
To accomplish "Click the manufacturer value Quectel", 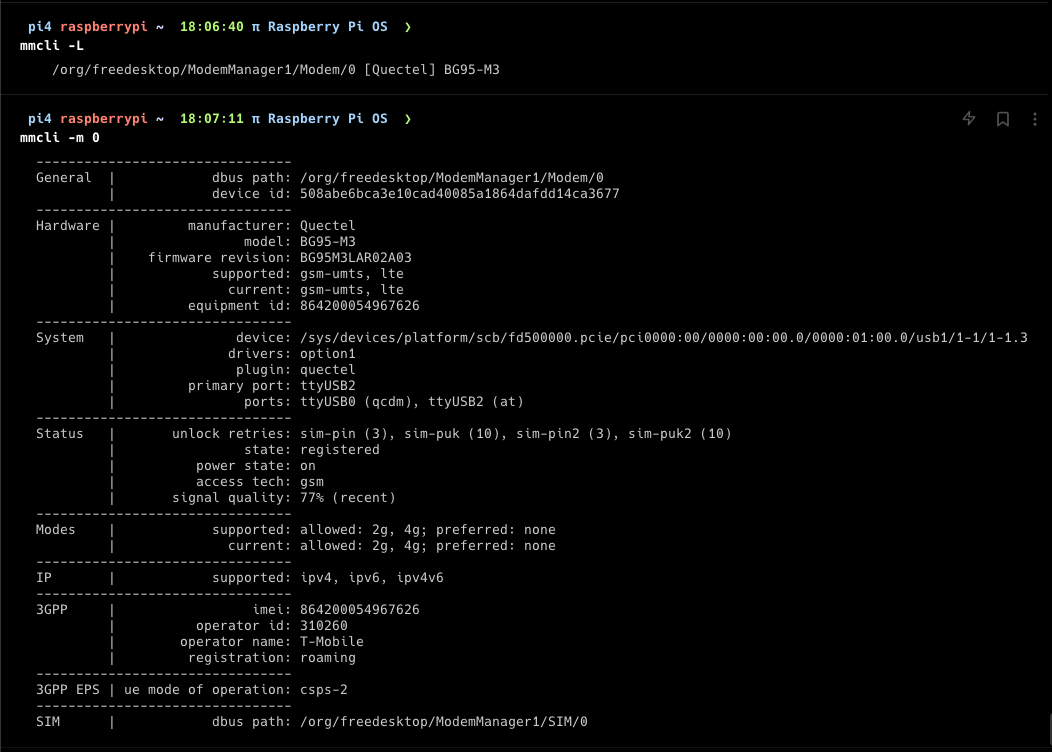I will click(327, 226).
